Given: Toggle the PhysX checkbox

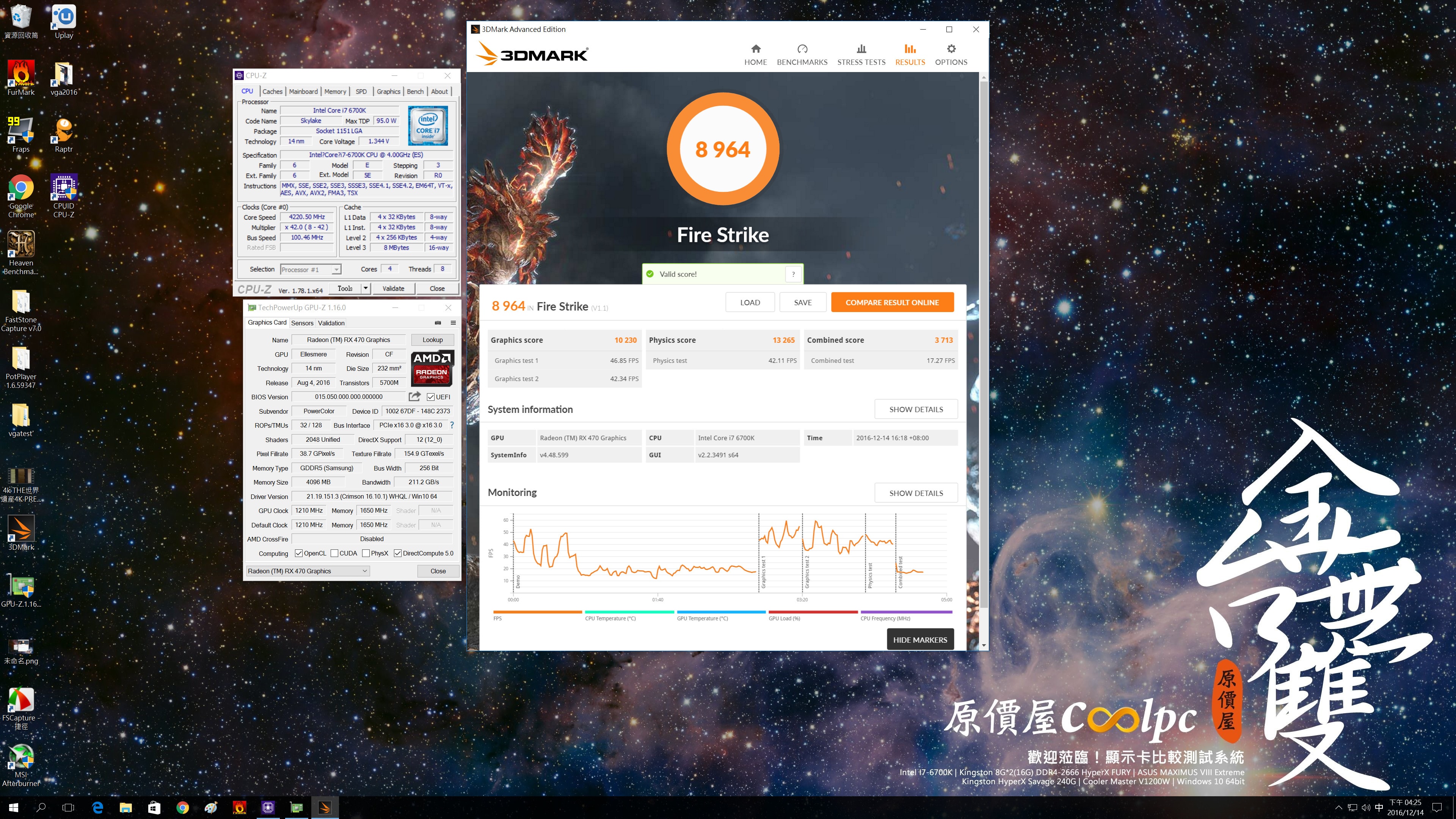Looking at the screenshot, I should click(366, 553).
